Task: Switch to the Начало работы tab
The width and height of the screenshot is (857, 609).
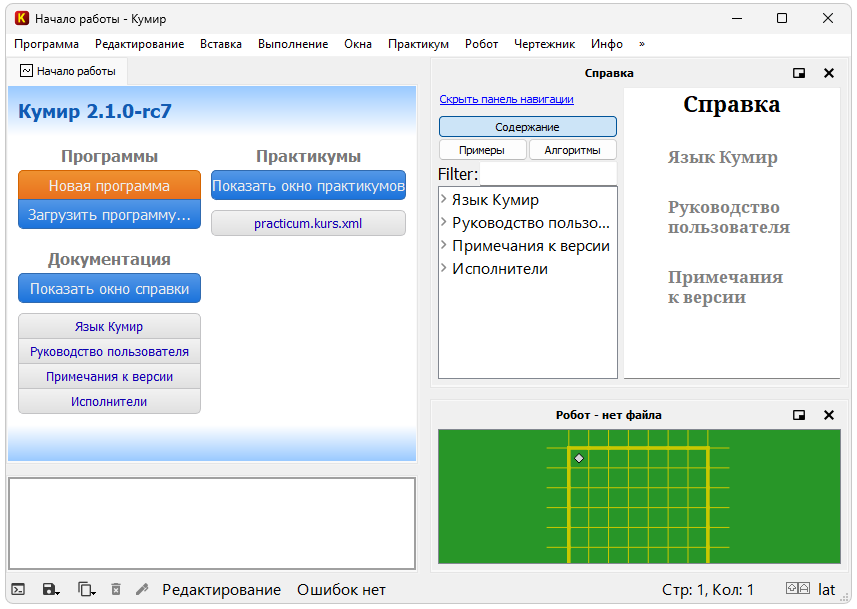Action: 68,71
